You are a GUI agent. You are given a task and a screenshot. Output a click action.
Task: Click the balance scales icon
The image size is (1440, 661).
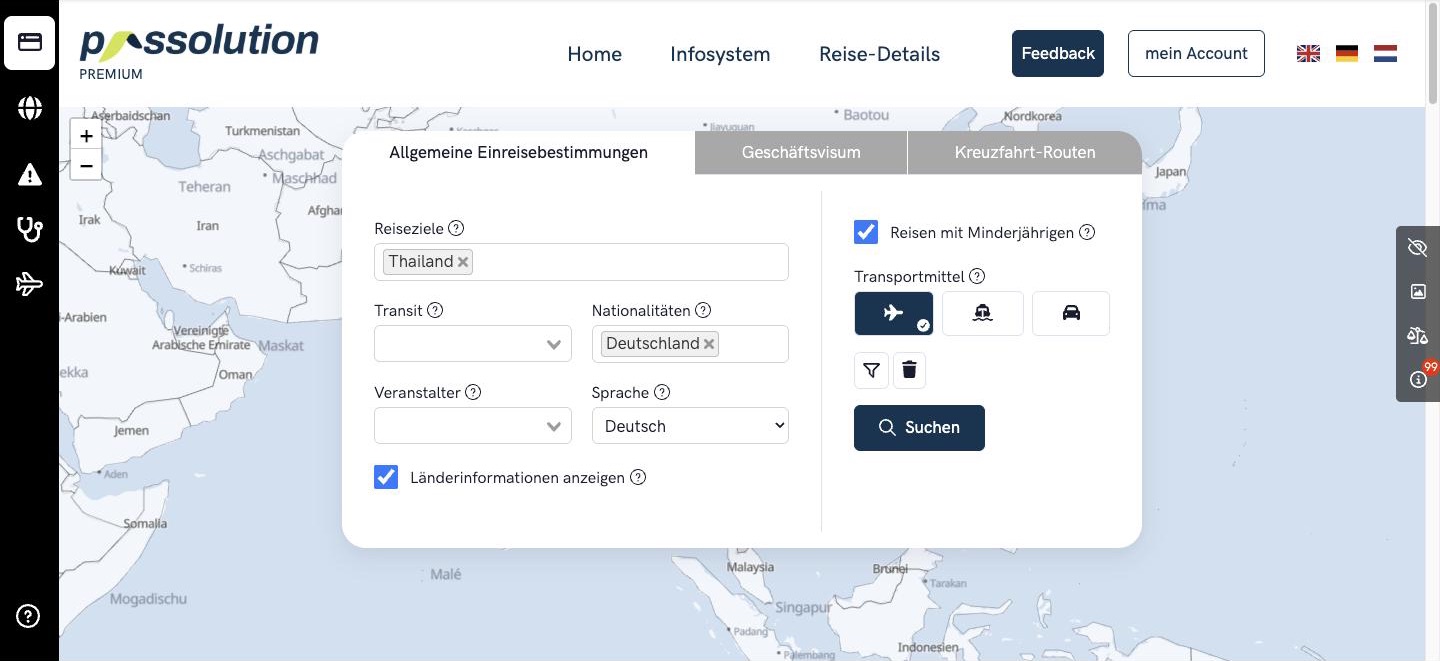[x=1417, y=336]
